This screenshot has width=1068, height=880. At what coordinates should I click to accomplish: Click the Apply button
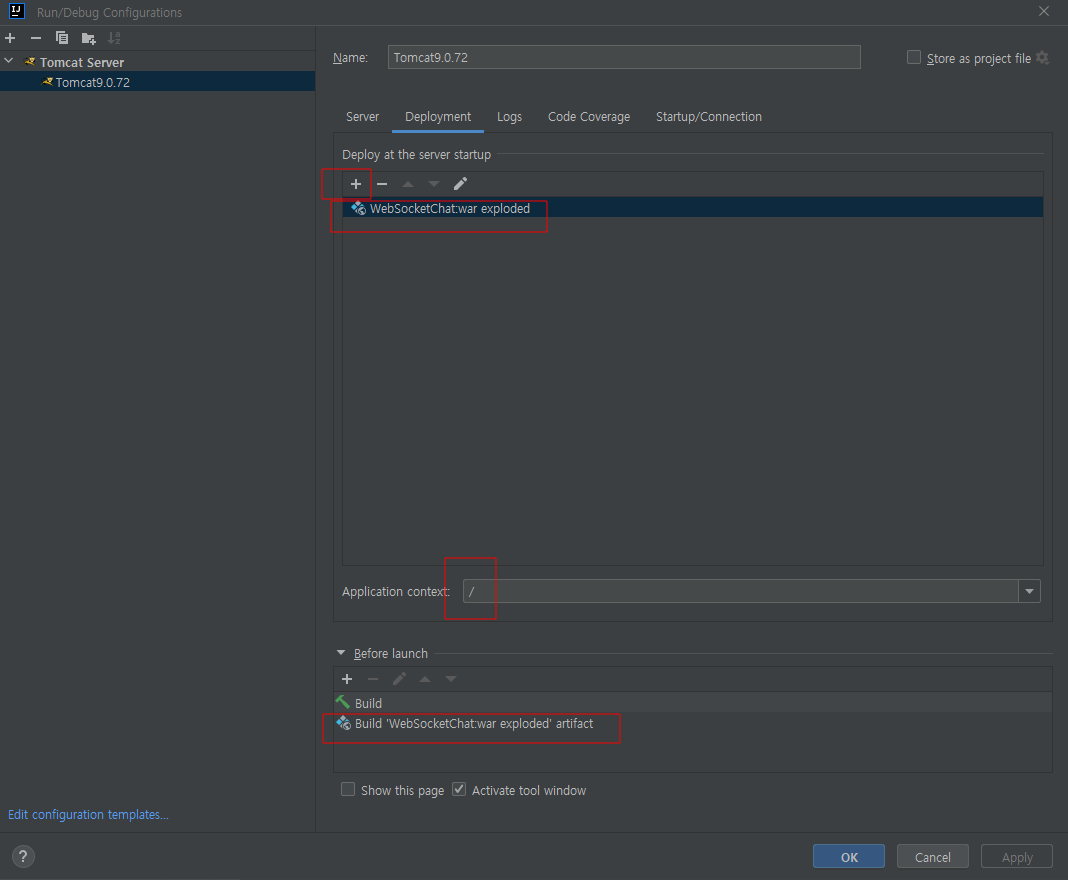(1017, 857)
